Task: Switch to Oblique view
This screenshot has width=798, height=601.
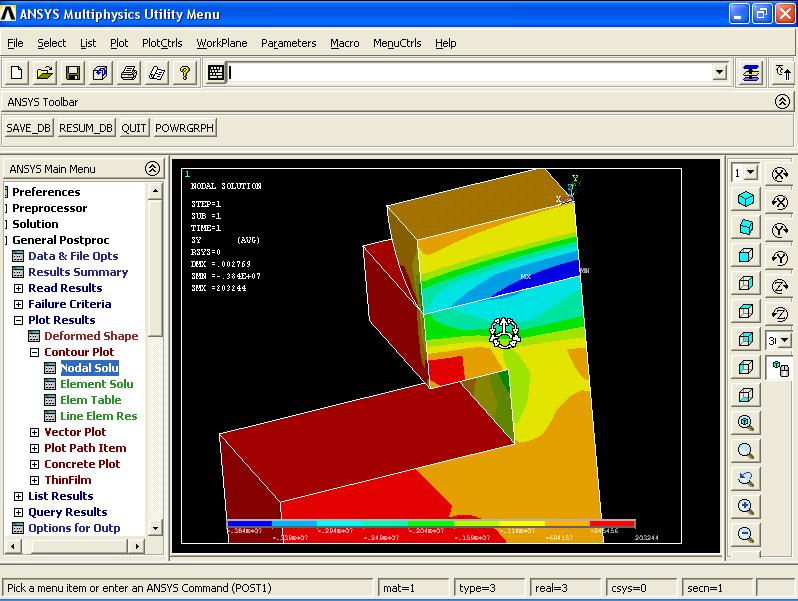Action: click(x=746, y=227)
